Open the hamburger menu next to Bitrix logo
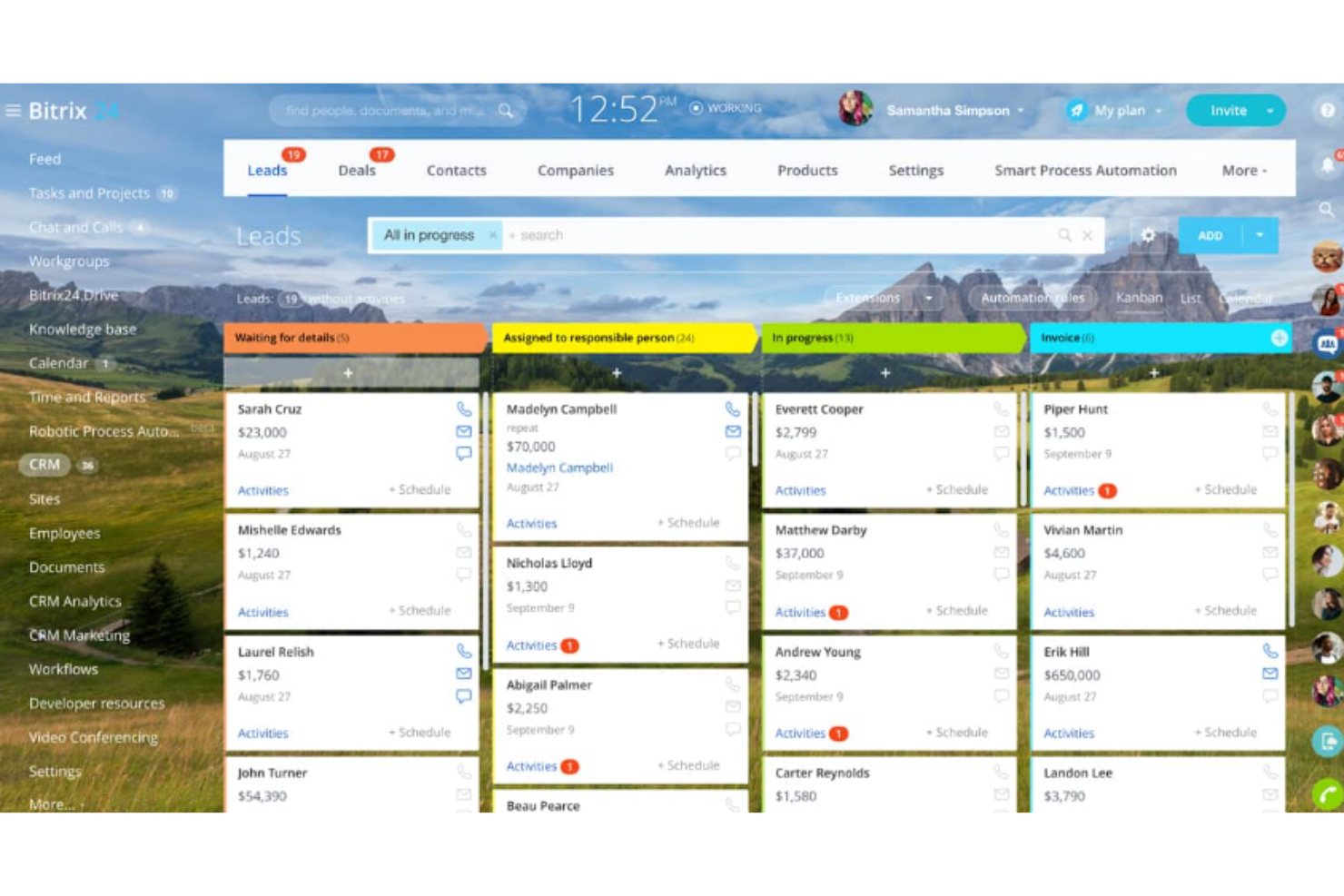Screen dimensions: 1344x896 click(13, 111)
